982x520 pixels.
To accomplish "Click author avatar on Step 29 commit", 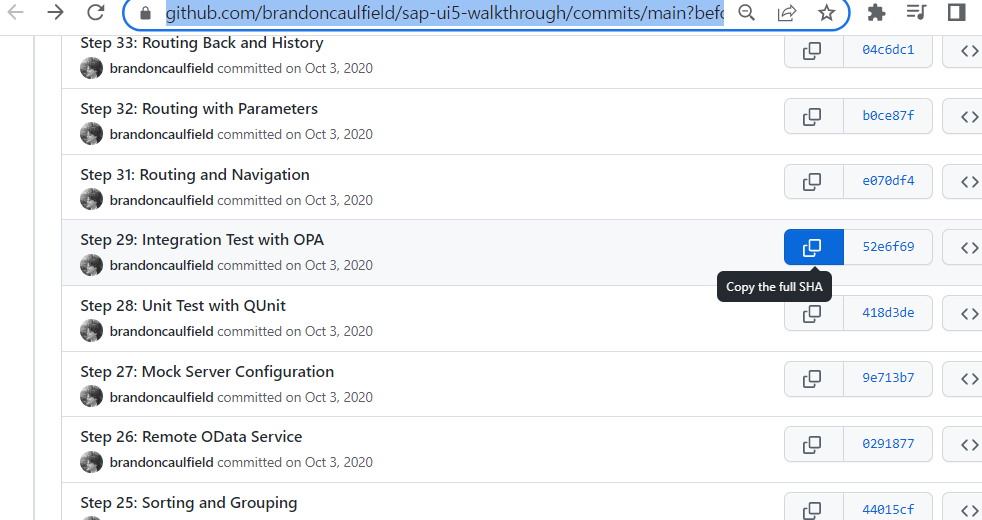I will (91, 265).
